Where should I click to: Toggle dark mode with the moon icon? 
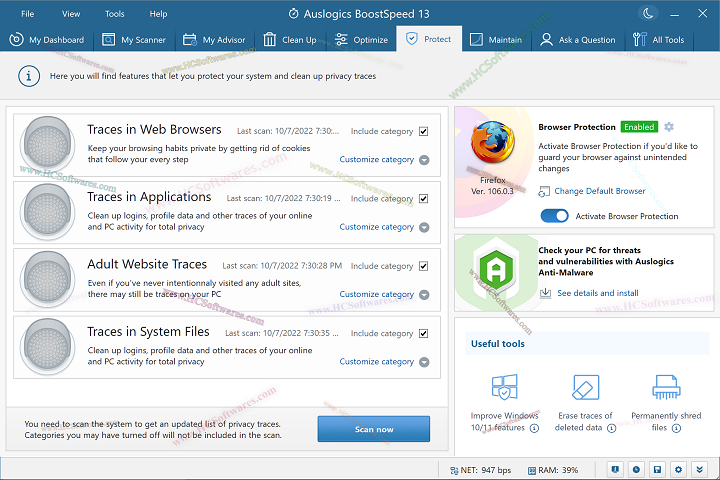pyautogui.click(x=648, y=13)
